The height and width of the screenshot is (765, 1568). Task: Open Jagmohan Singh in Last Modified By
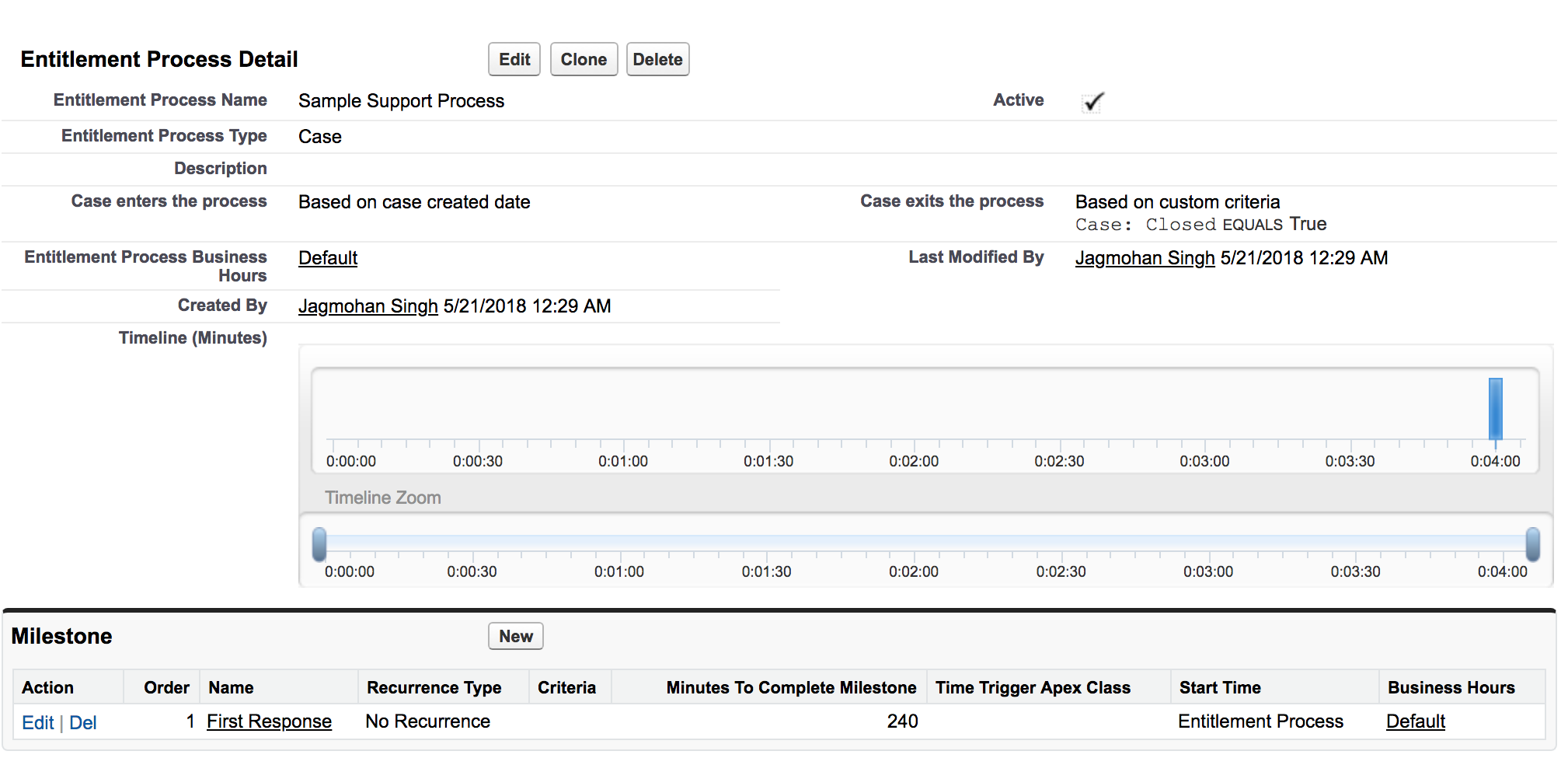pos(1144,258)
